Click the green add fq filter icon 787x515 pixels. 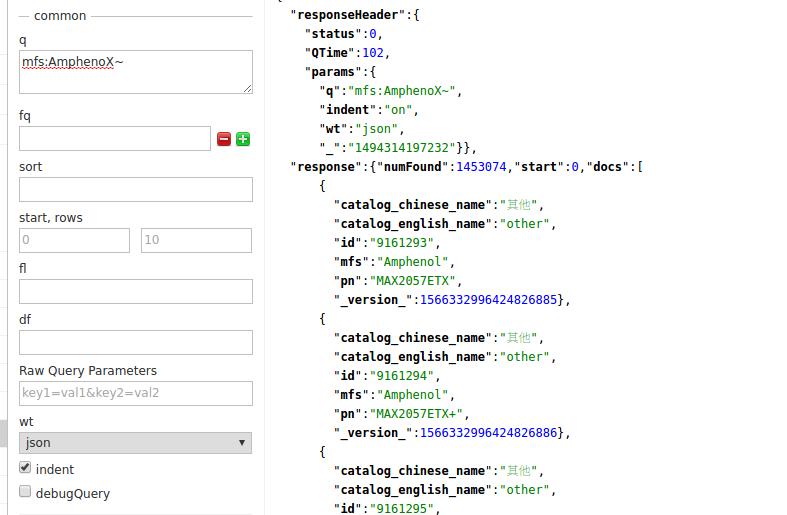pyautogui.click(x=243, y=139)
